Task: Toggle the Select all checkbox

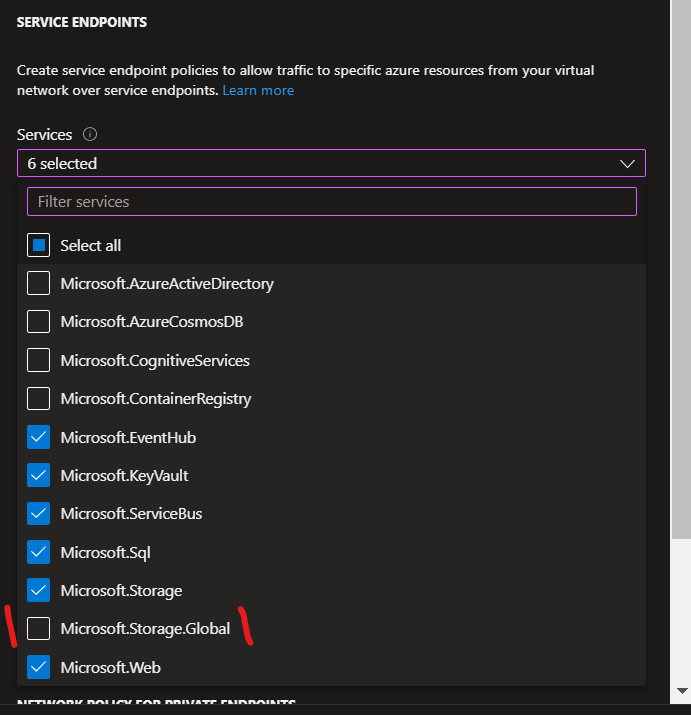Action: (x=38, y=245)
